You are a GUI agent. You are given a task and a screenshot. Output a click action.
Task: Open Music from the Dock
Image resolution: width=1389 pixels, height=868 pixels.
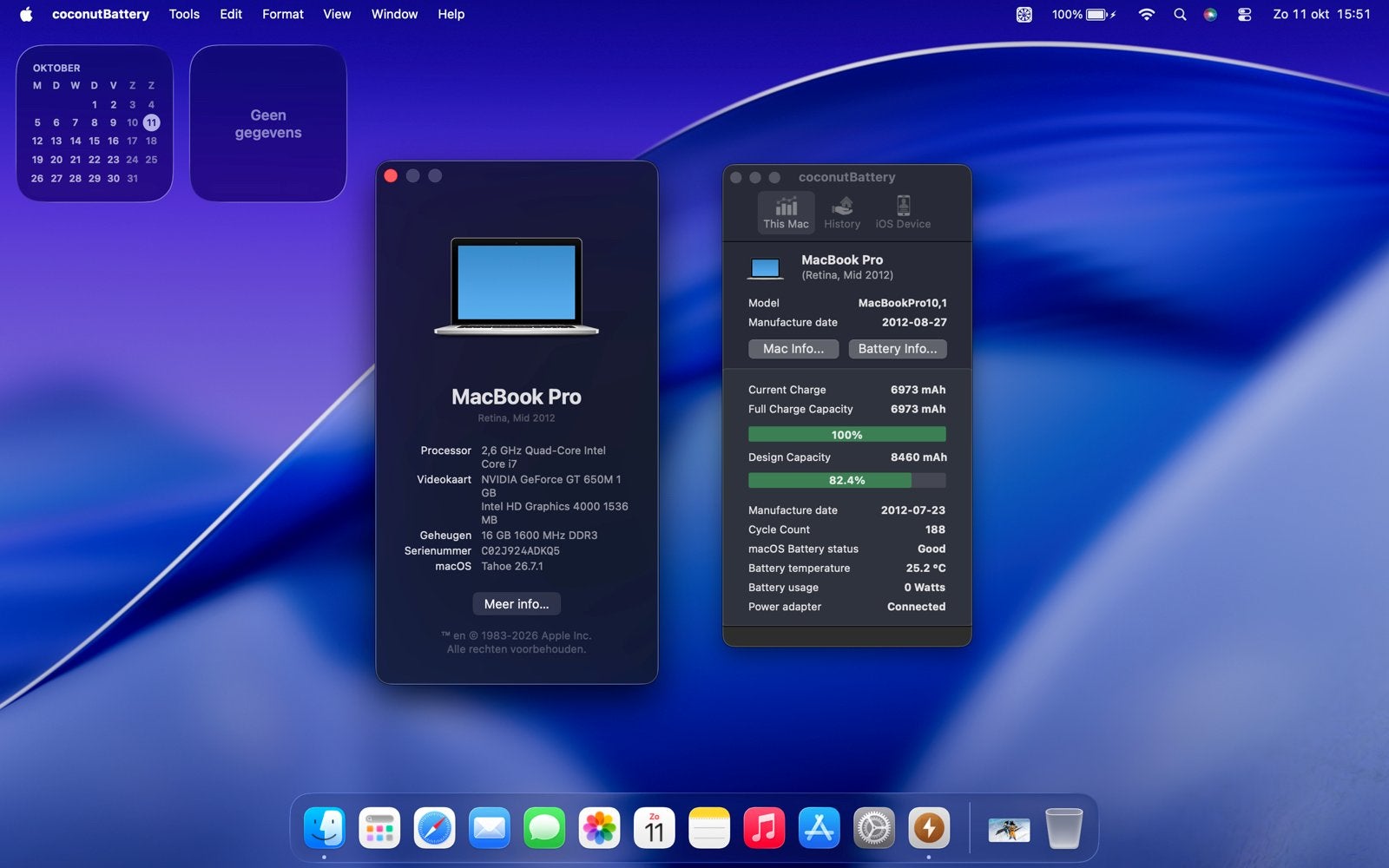click(x=764, y=828)
